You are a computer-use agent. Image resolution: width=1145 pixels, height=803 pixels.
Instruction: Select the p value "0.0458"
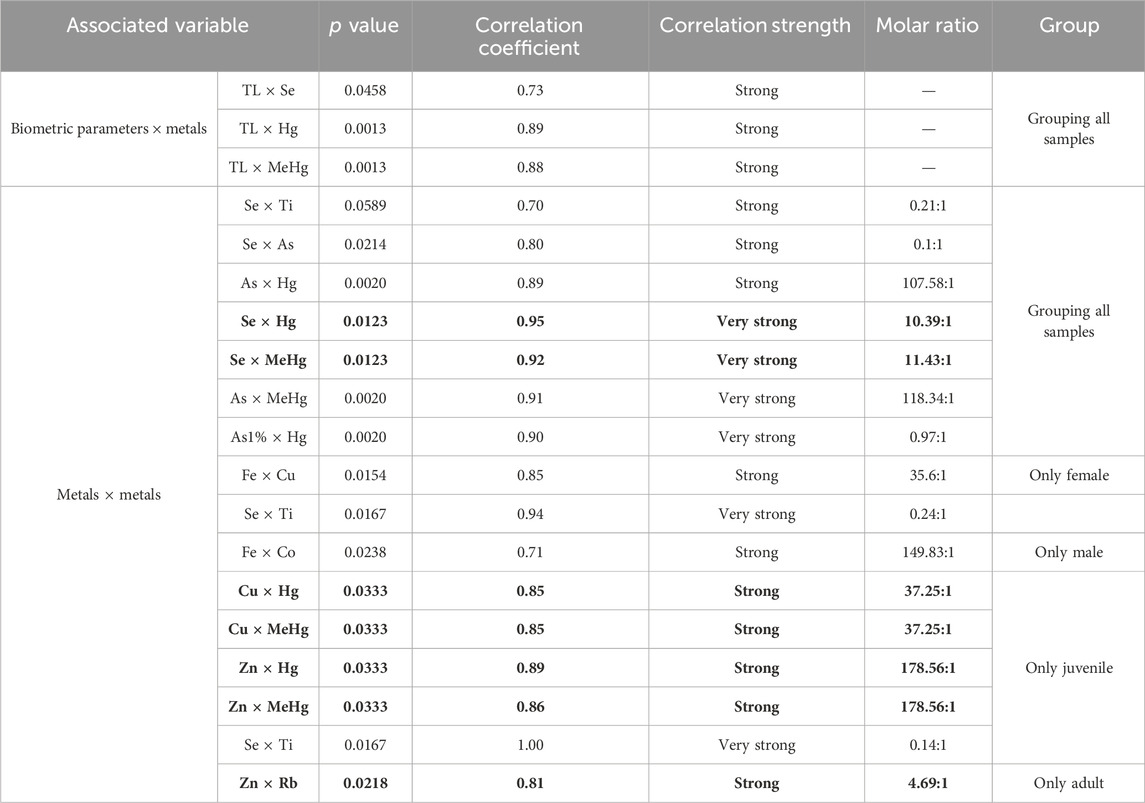coord(364,91)
